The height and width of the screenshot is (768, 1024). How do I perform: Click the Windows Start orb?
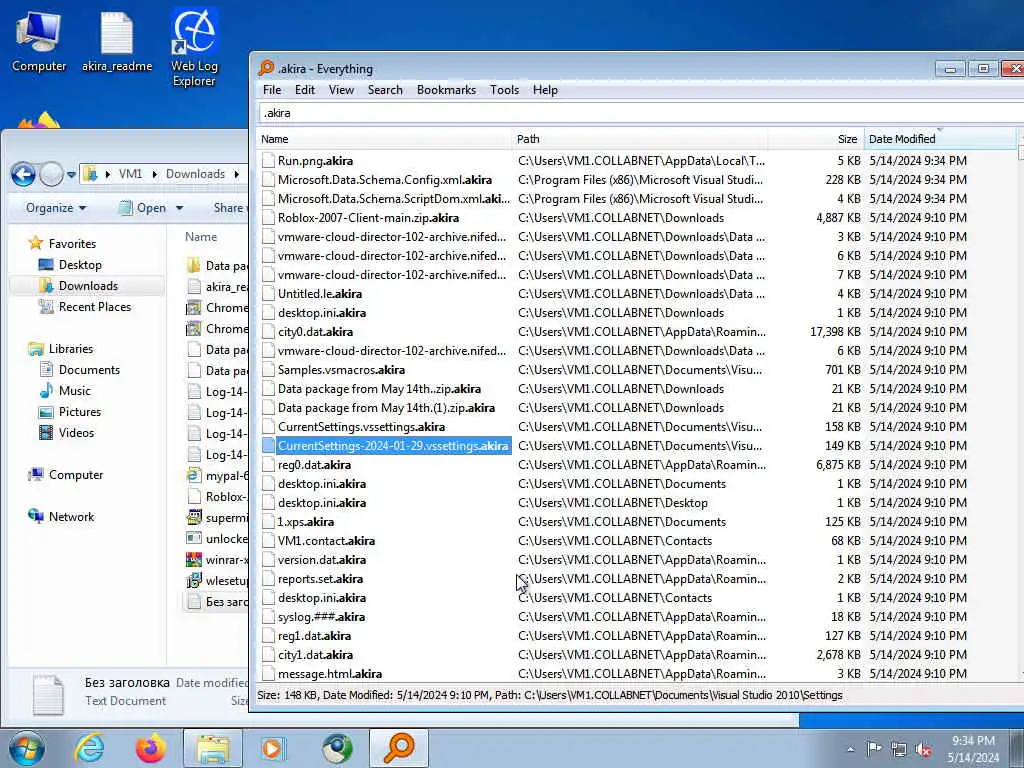tap(27, 748)
